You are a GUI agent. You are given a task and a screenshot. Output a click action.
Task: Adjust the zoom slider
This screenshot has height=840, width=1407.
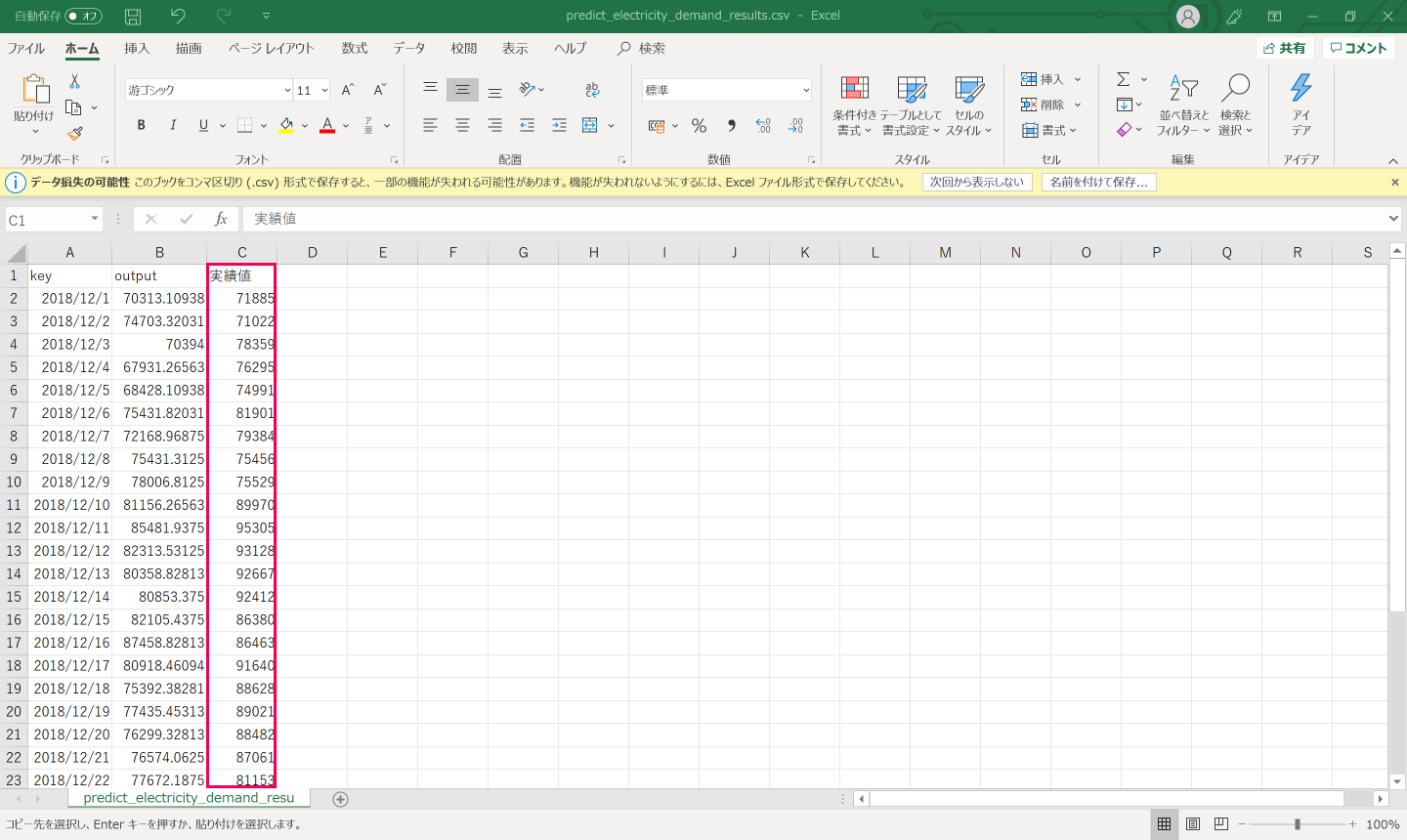(1298, 824)
